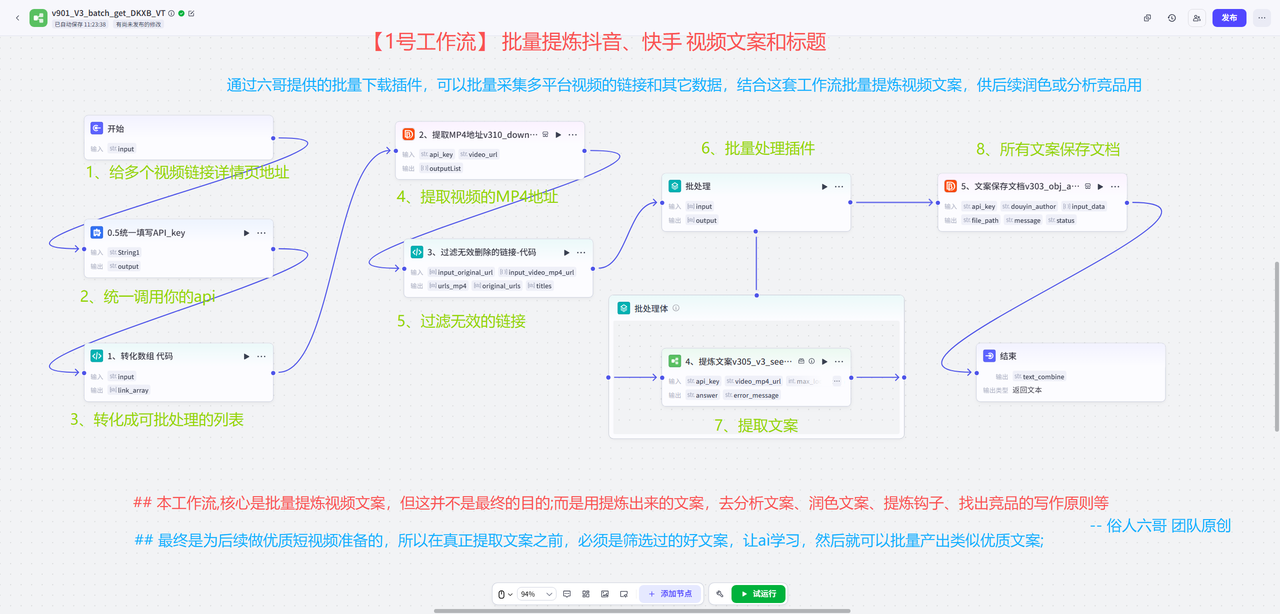
Task: Click blue icon of 0.5统一填写API_key node
Action: tap(97, 233)
